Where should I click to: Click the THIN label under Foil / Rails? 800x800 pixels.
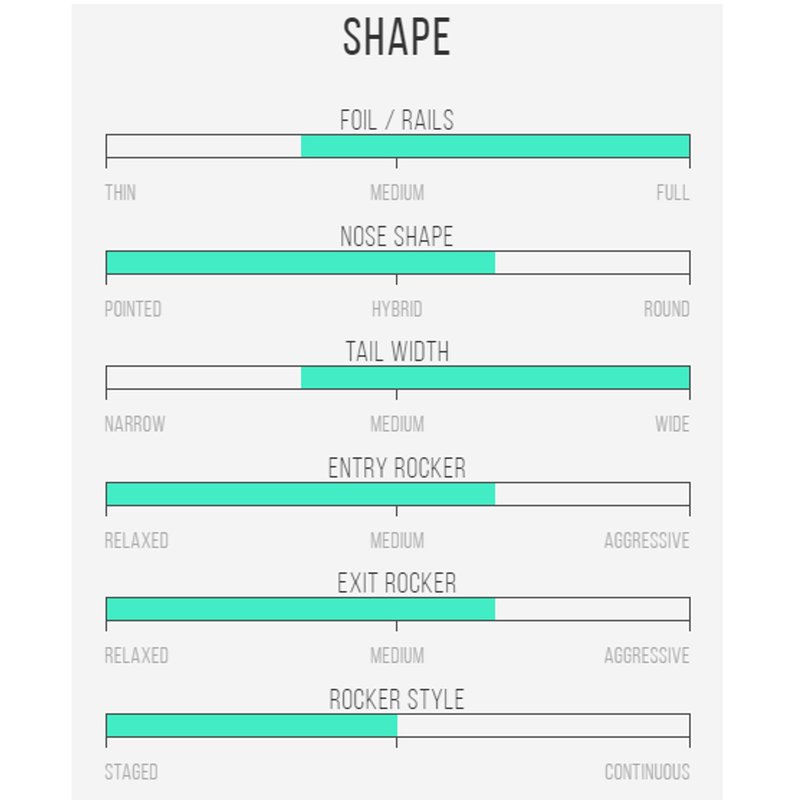click(120, 192)
